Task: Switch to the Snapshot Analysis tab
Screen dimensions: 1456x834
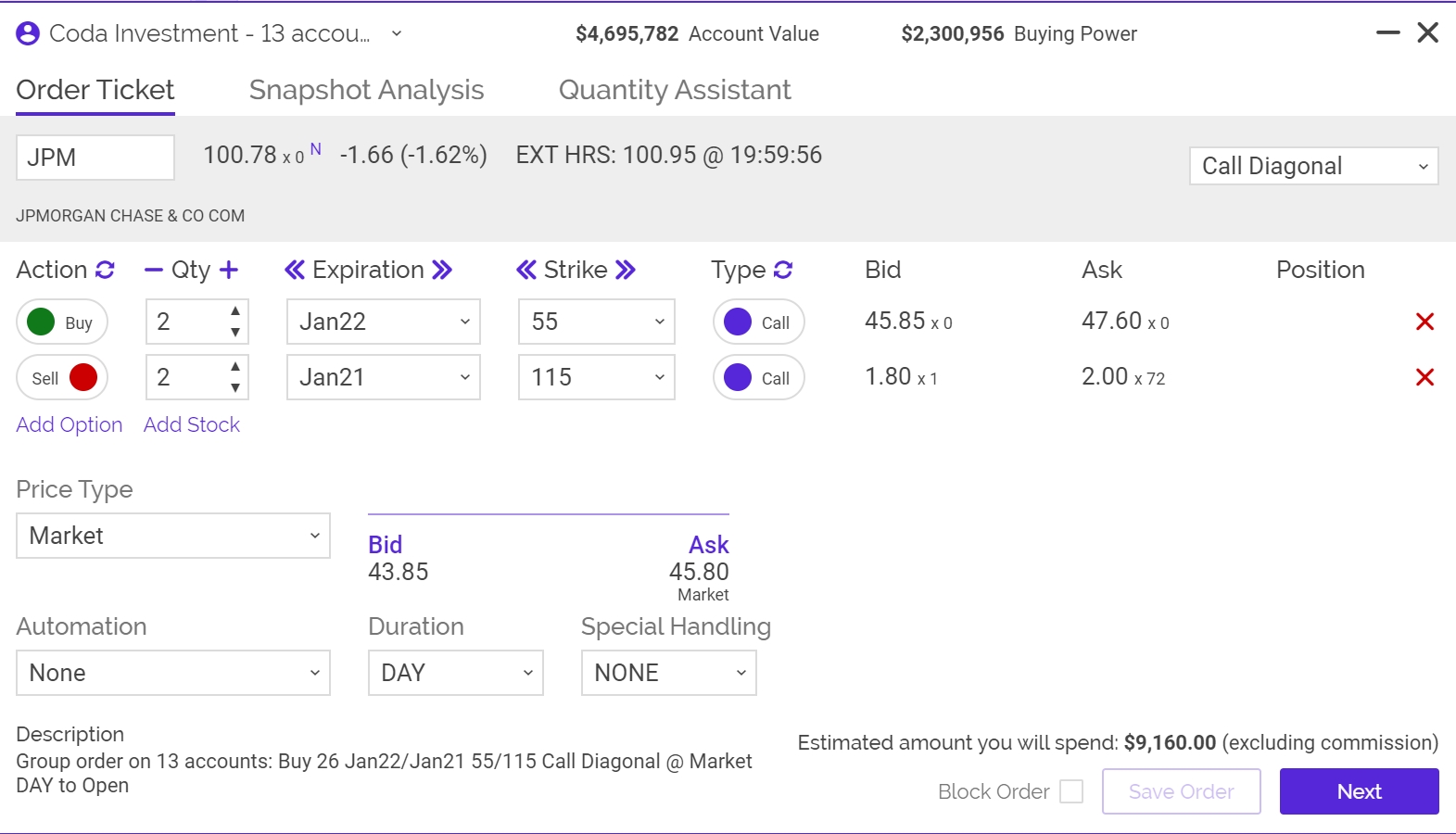Action: [366, 90]
